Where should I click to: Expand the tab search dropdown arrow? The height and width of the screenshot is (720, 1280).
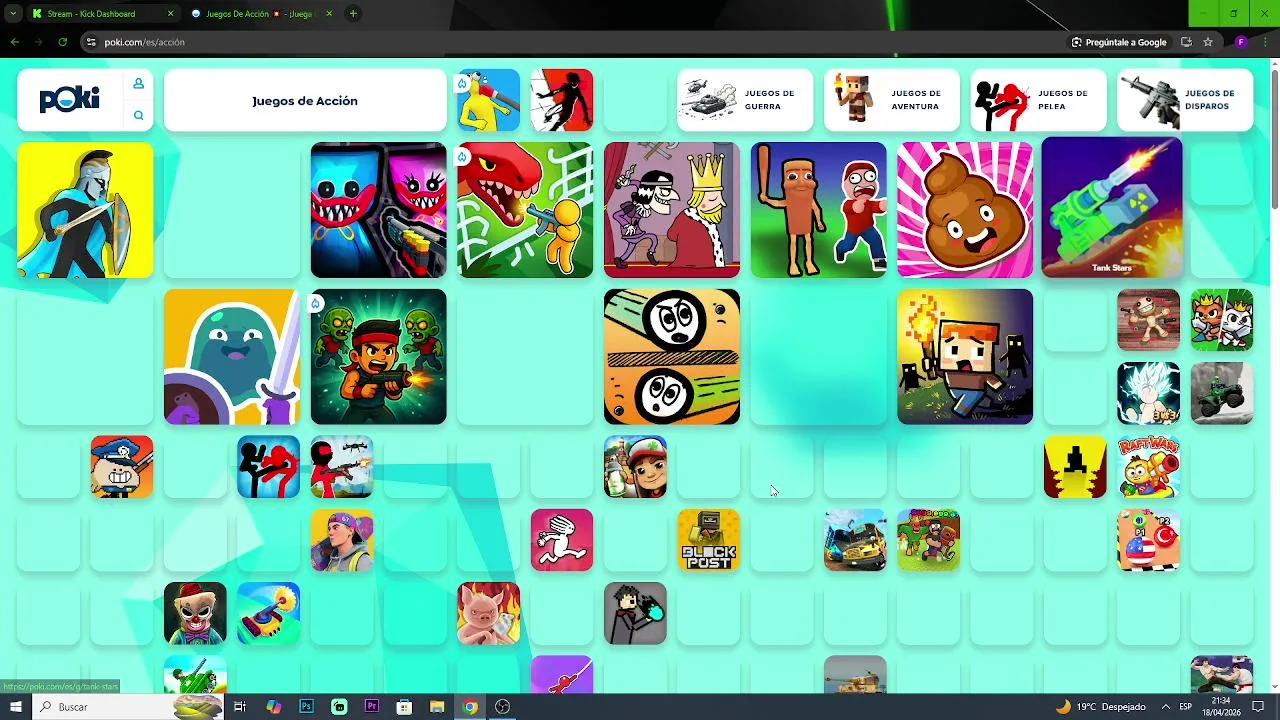pos(13,14)
